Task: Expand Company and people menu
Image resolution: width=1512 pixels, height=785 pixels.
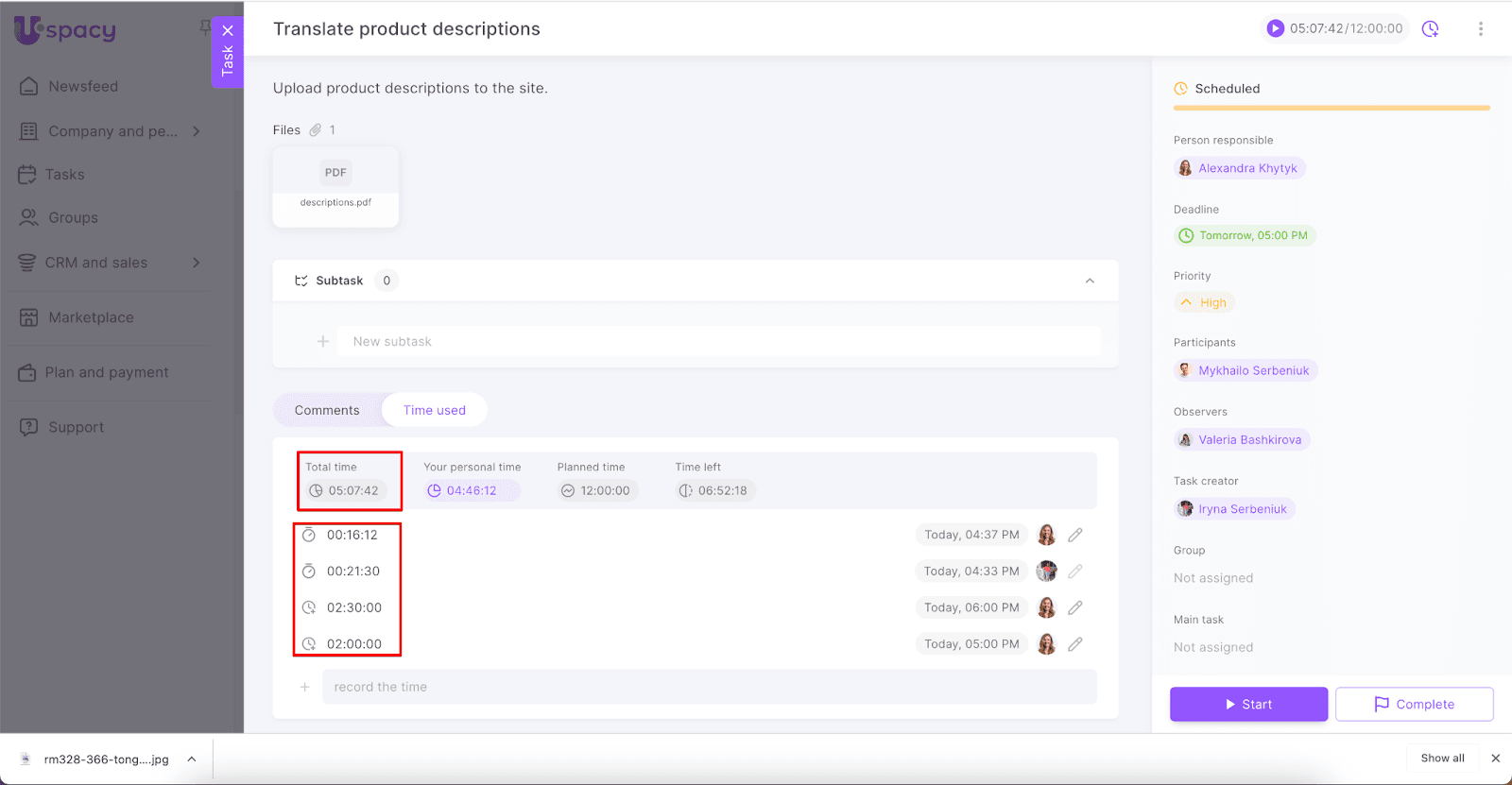Action: [x=197, y=131]
